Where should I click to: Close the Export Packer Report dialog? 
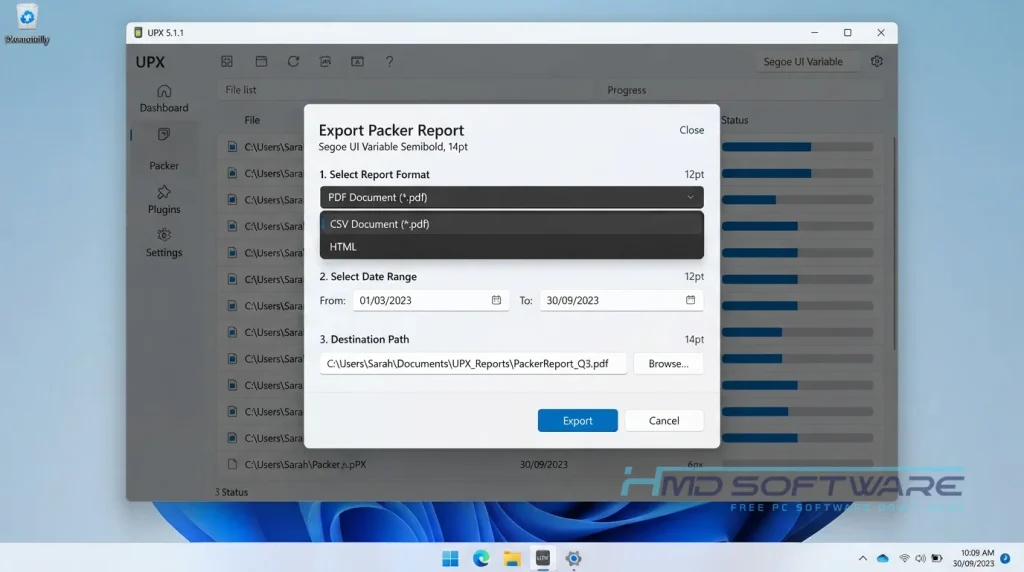click(x=692, y=130)
